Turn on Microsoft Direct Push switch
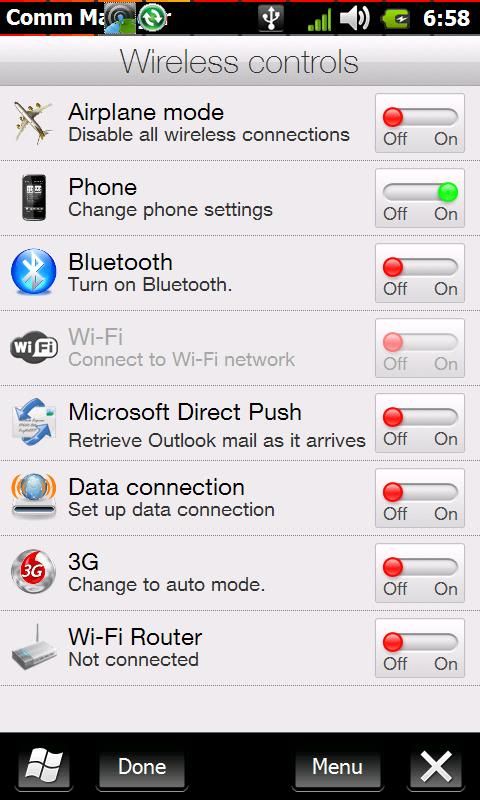480x800 pixels. coord(420,423)
